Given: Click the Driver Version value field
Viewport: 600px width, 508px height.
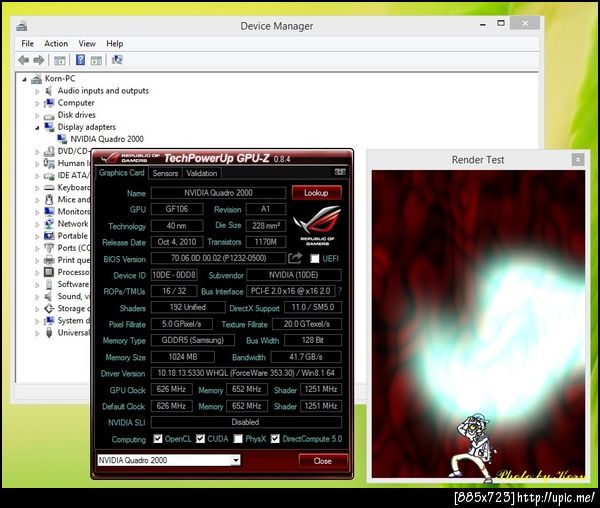Looking at the screenshot, I should [246, 373].
